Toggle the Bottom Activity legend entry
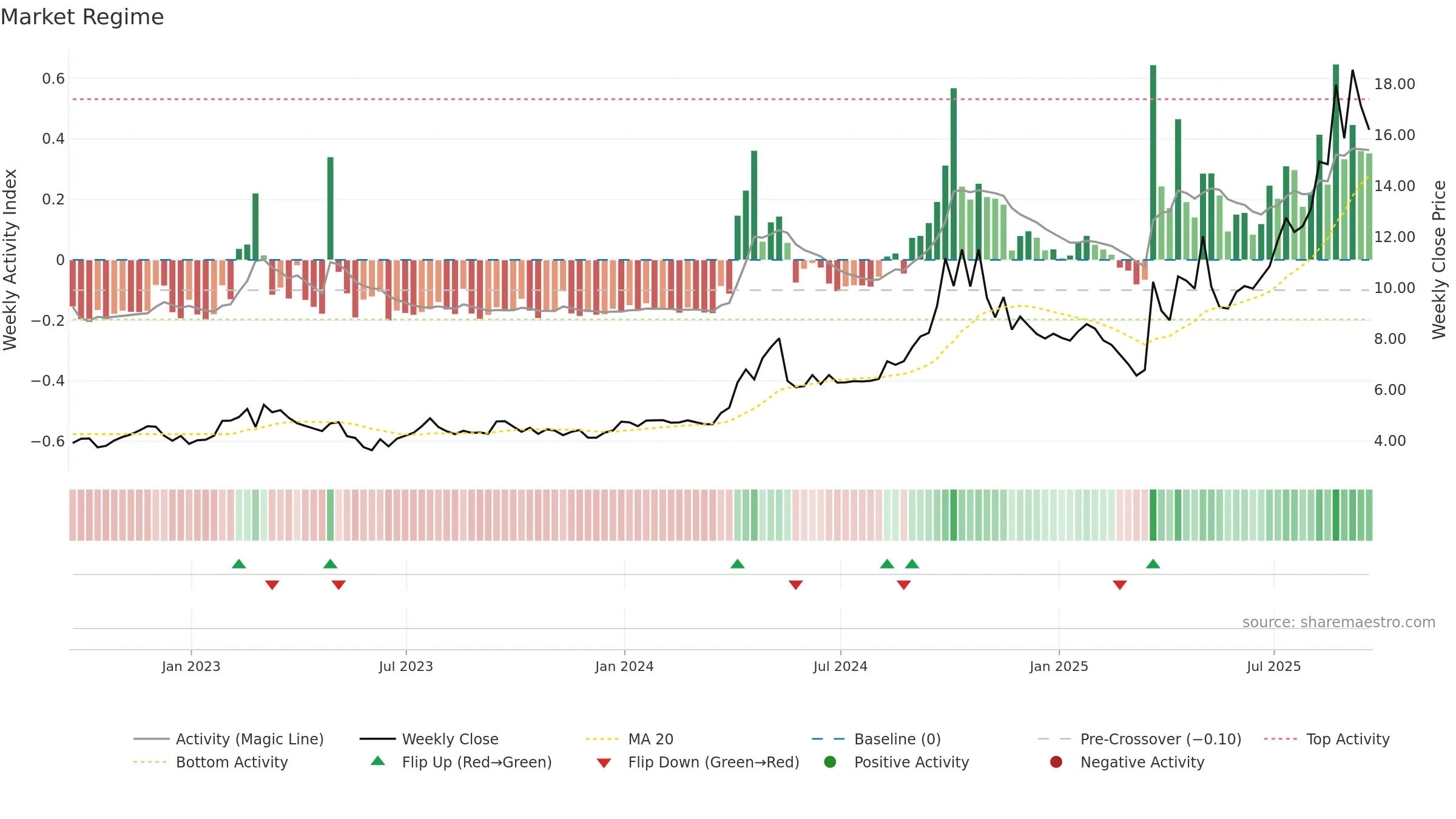The image size is (1456, 819). pyautogui.click(x=211, y=762)
